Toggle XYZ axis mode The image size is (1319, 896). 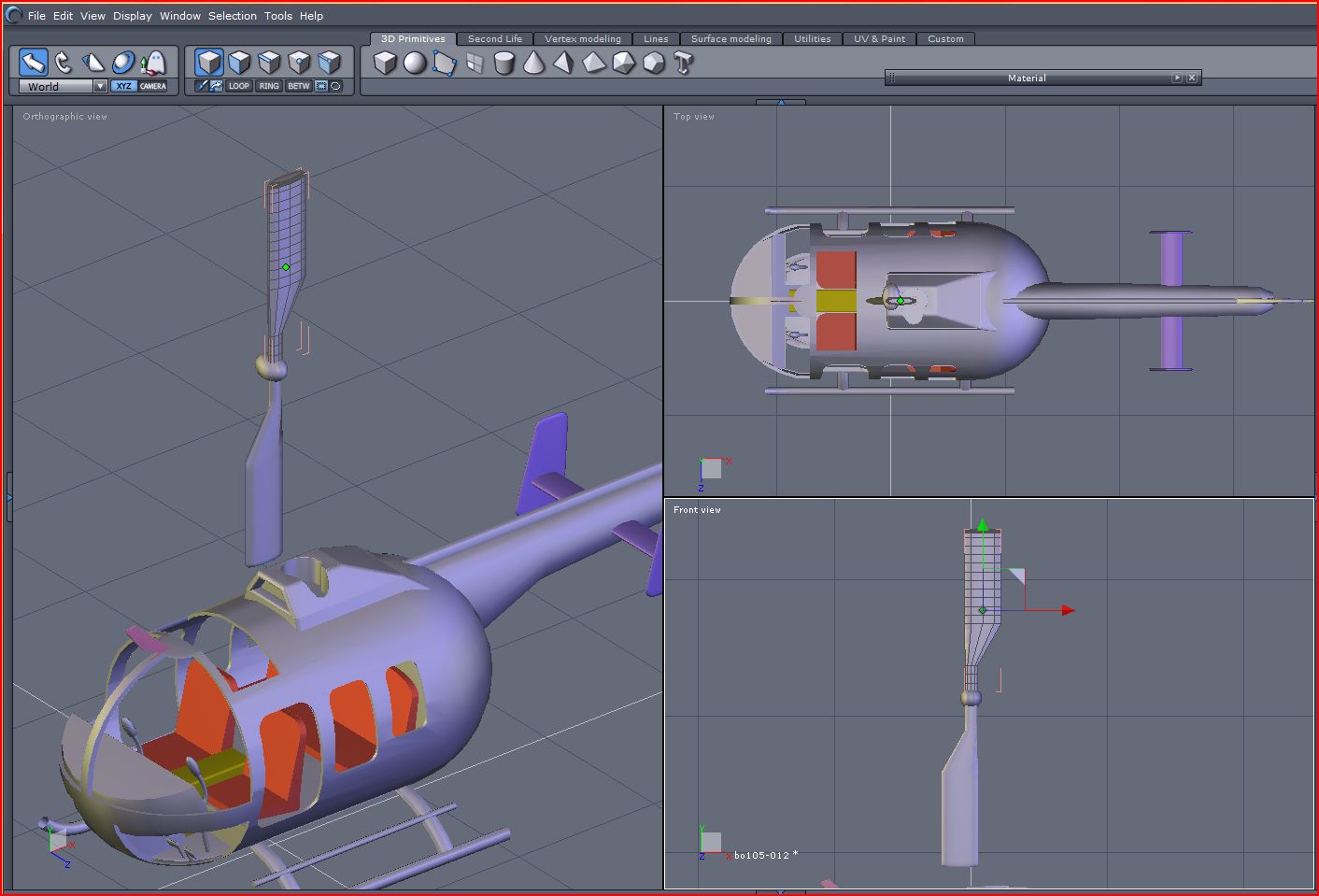click(x=123, y=86)
